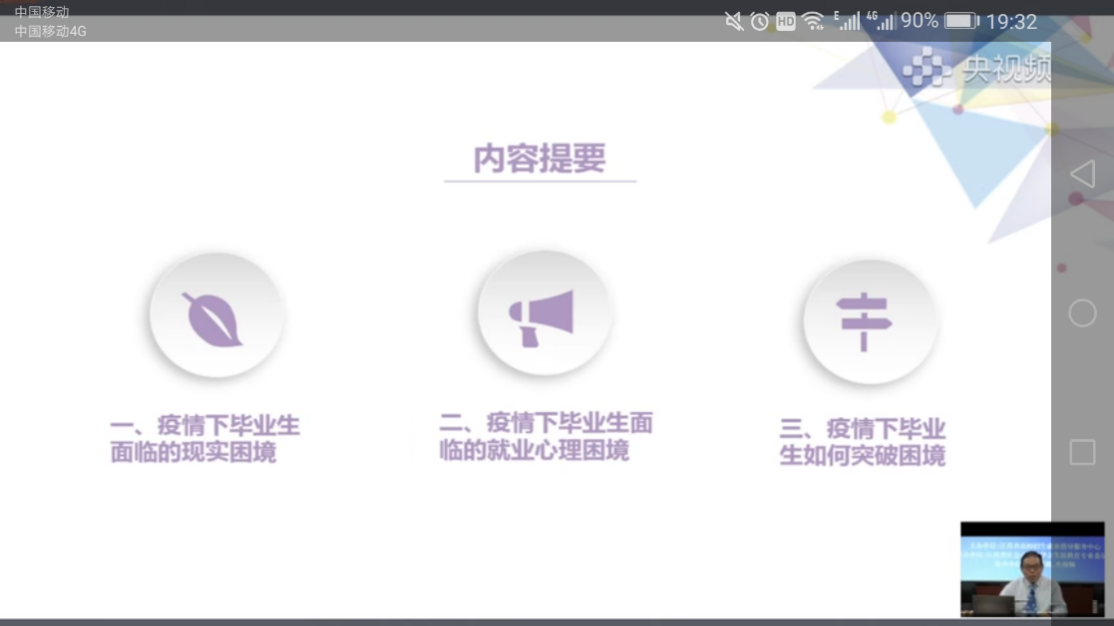
Task: Tap the Wi-Fi signal icon
Action: pyautogui.click(x=813, y=21)
